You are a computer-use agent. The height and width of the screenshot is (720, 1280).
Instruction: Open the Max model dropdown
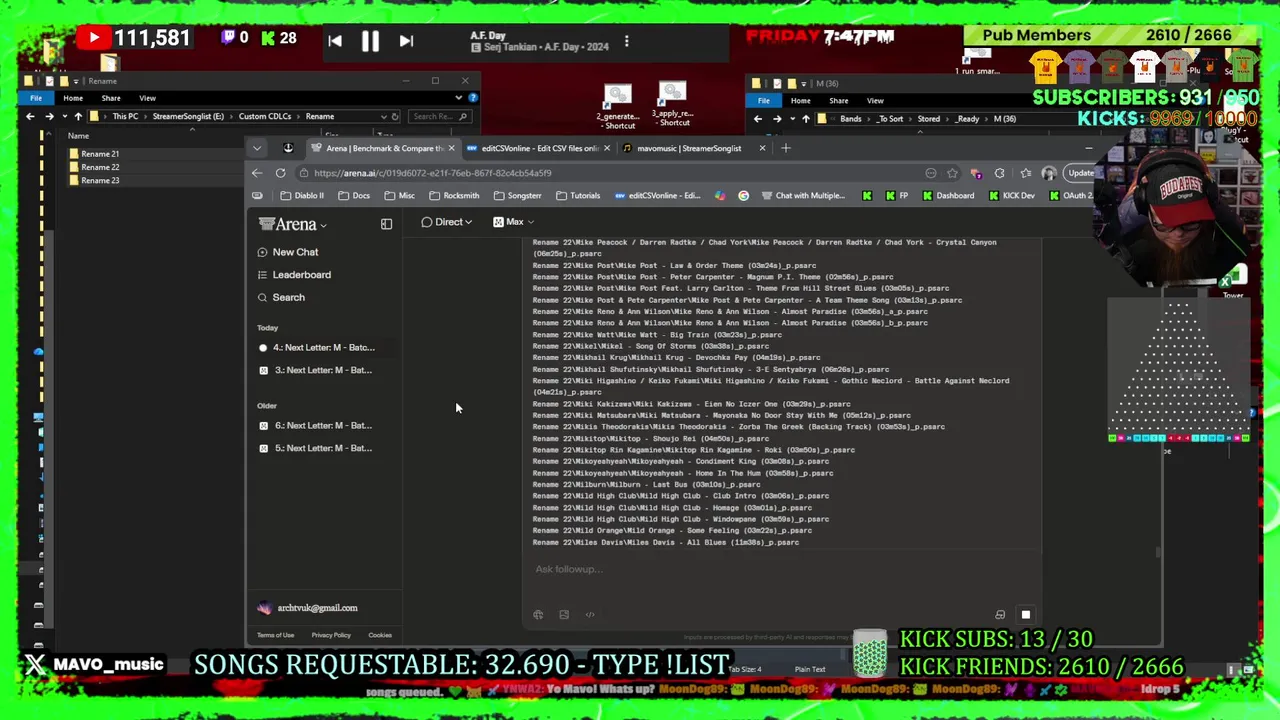coord(513,222)
